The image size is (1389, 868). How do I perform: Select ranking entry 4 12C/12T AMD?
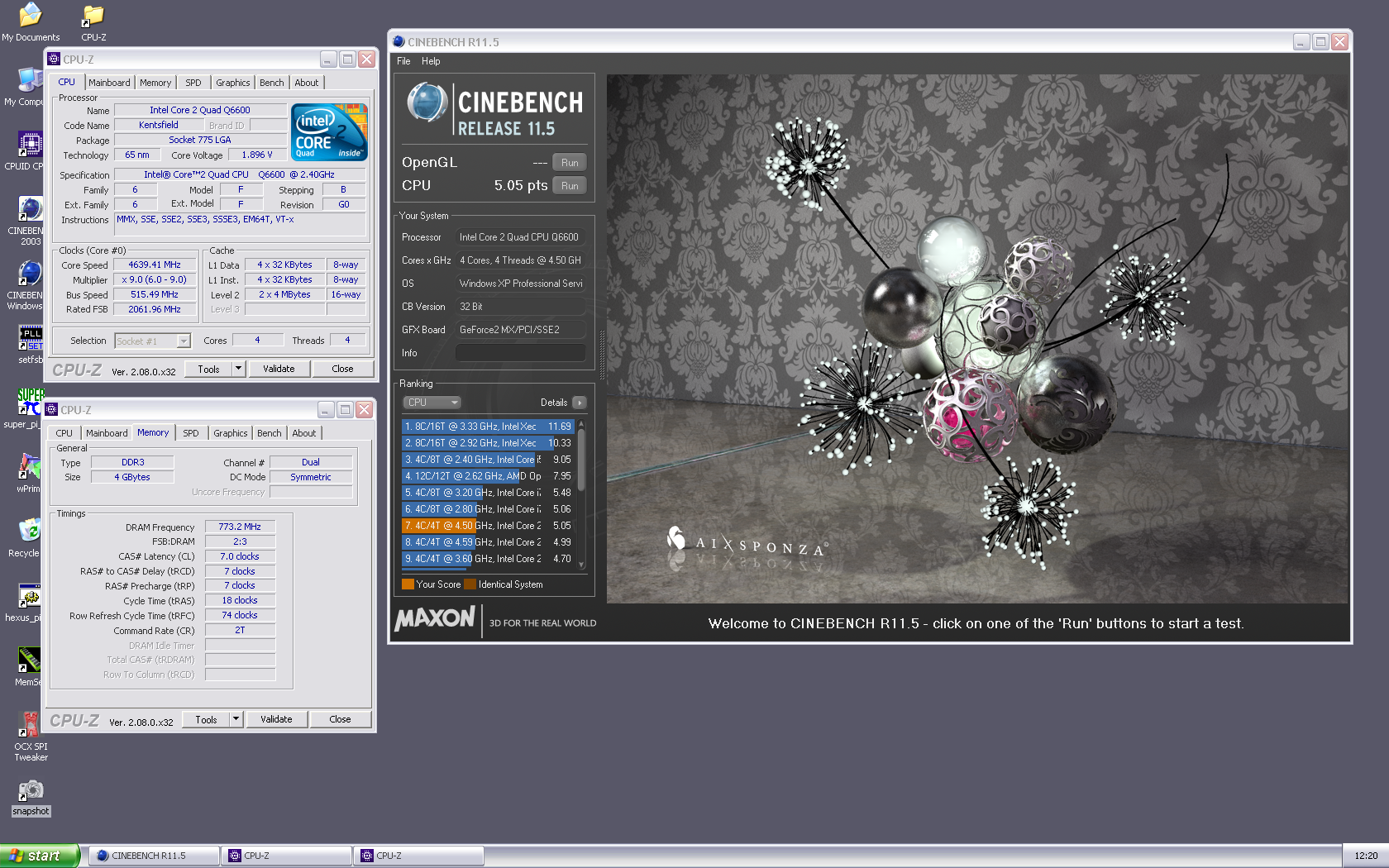tap(488, 476)
